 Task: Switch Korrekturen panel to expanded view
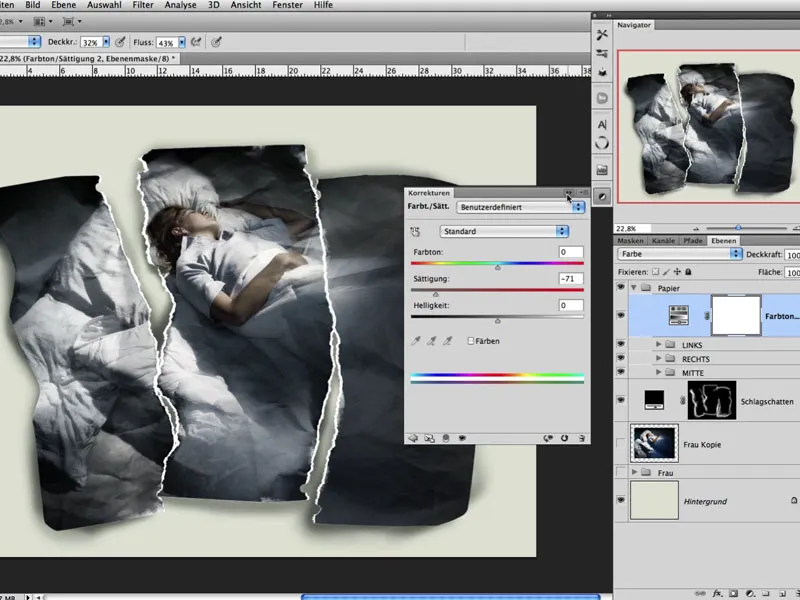[430, 438]
